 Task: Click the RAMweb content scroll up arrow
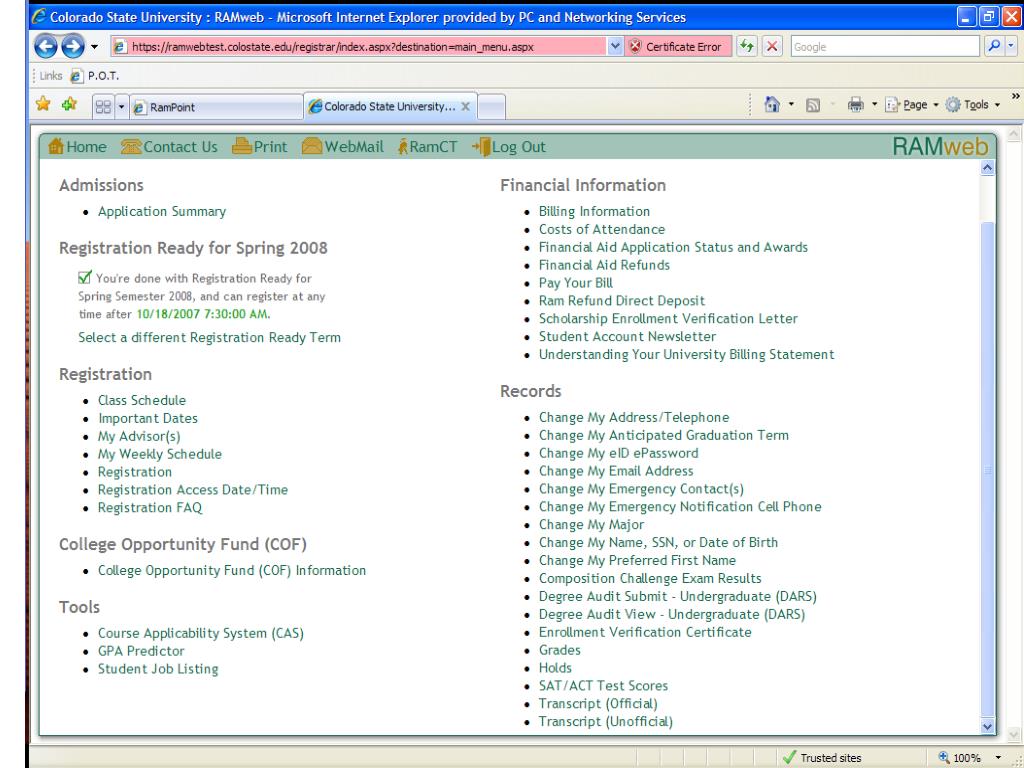coord(987,168)
